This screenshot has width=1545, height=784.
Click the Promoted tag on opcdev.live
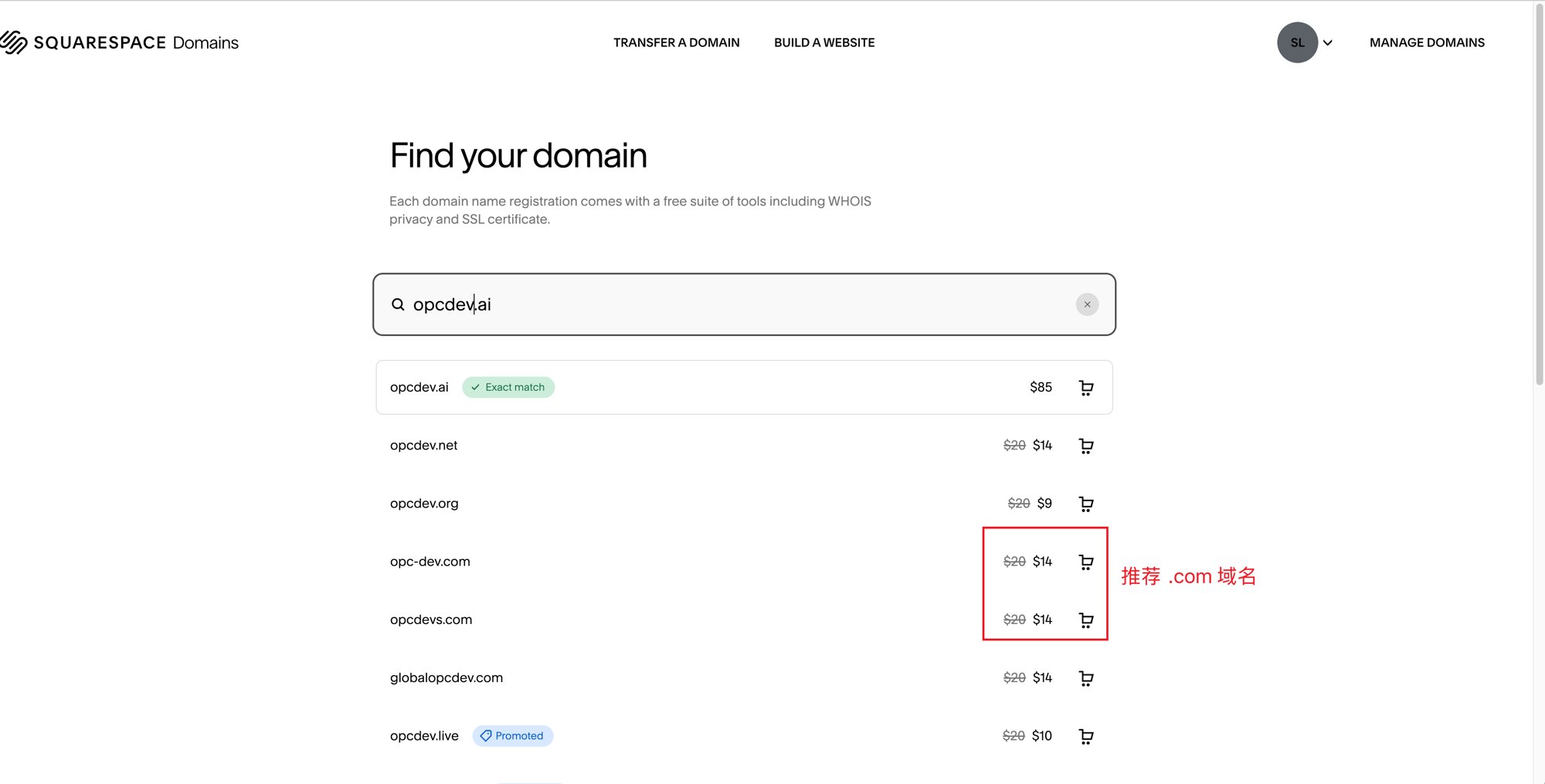(512, 735)
